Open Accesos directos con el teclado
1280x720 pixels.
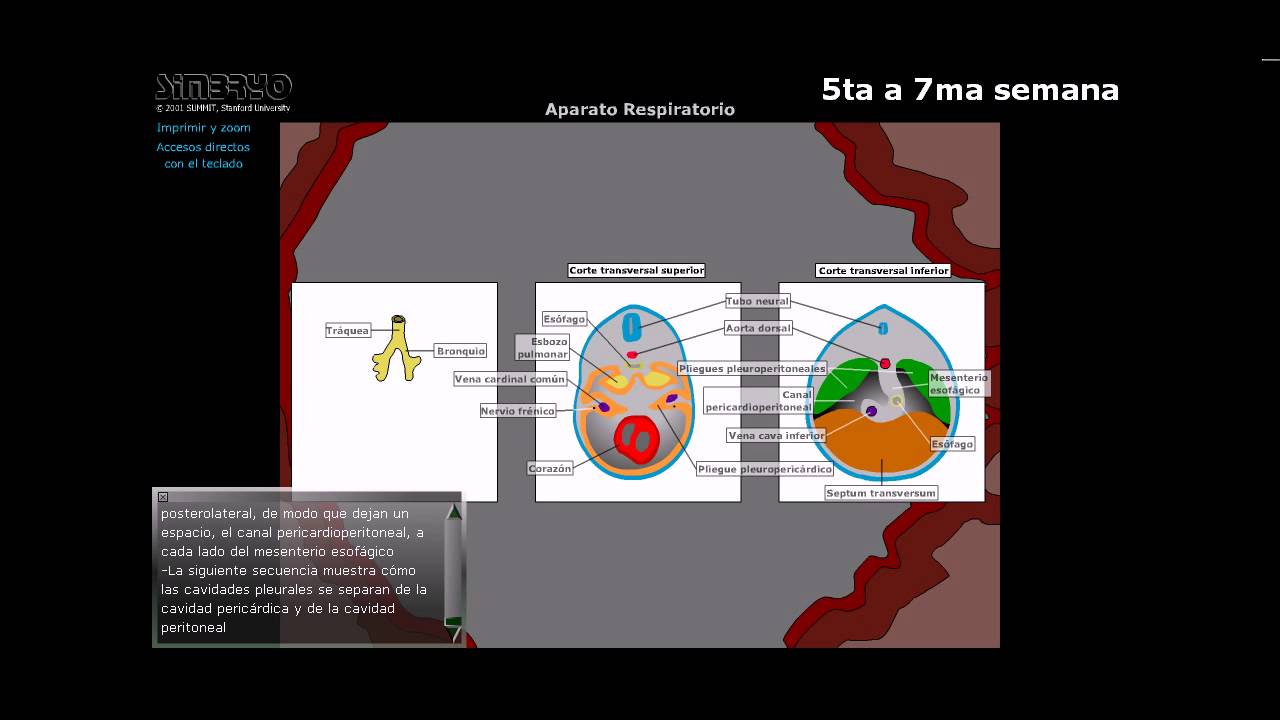tap(203, 155)
